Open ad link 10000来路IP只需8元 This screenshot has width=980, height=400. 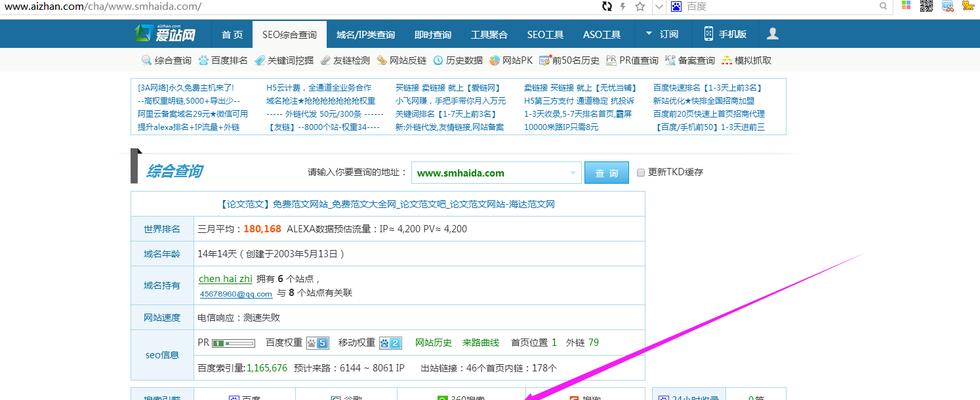point(561,128)
